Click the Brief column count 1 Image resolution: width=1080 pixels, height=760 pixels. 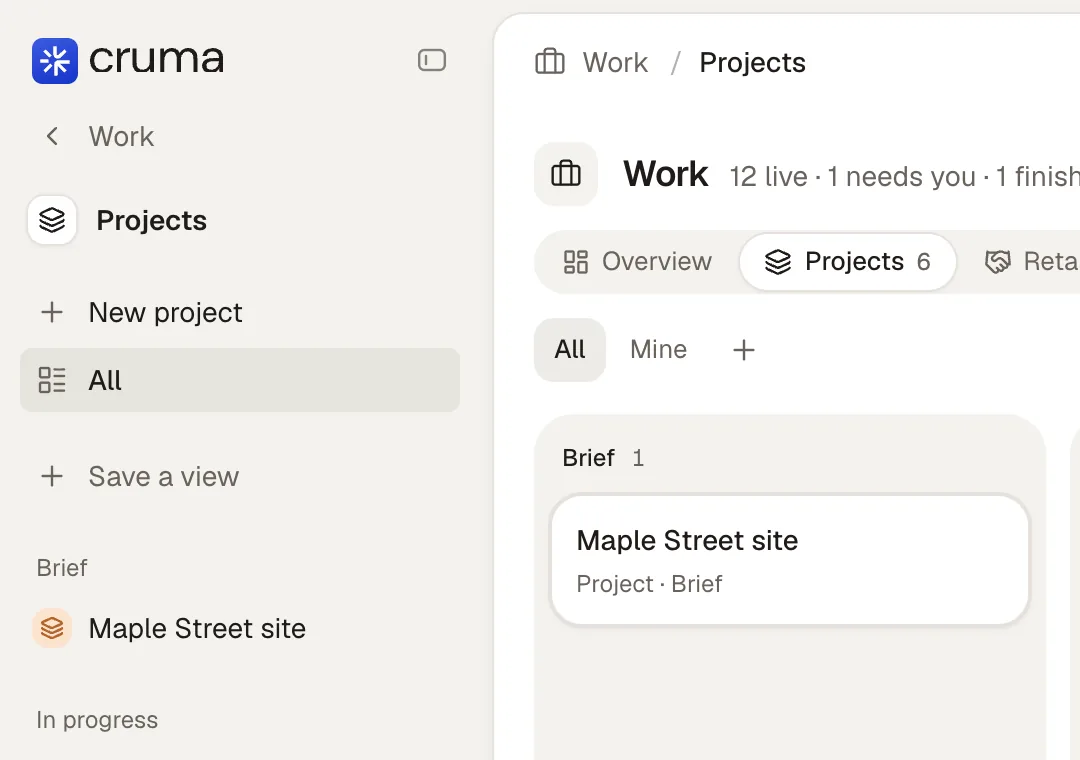638,458
